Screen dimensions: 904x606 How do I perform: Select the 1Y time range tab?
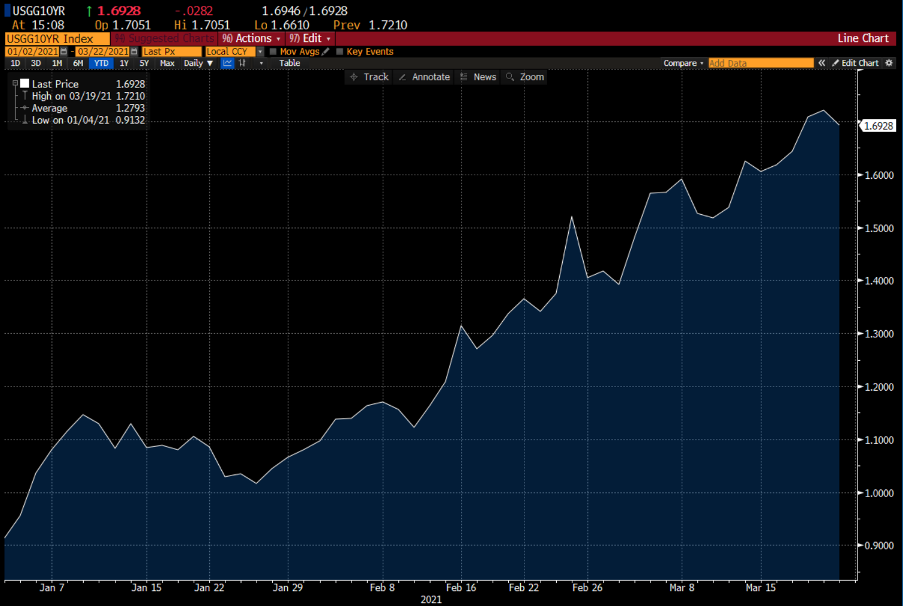coord(124,63)
